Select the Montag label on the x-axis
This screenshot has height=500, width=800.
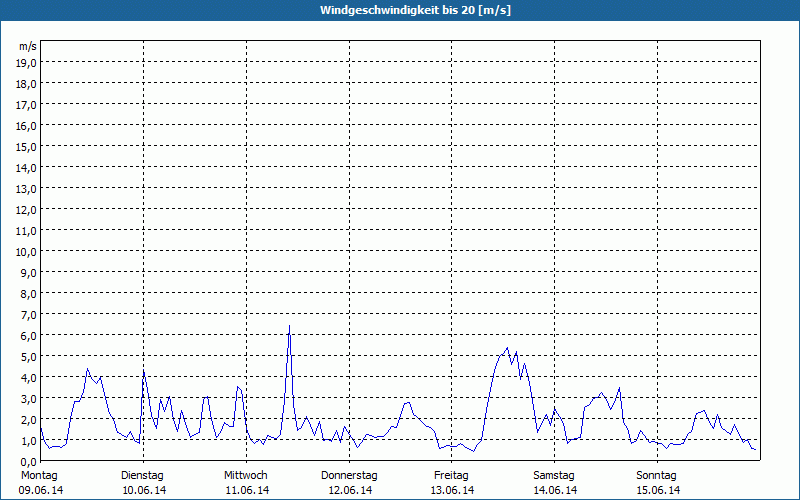[x=39, y=475]
